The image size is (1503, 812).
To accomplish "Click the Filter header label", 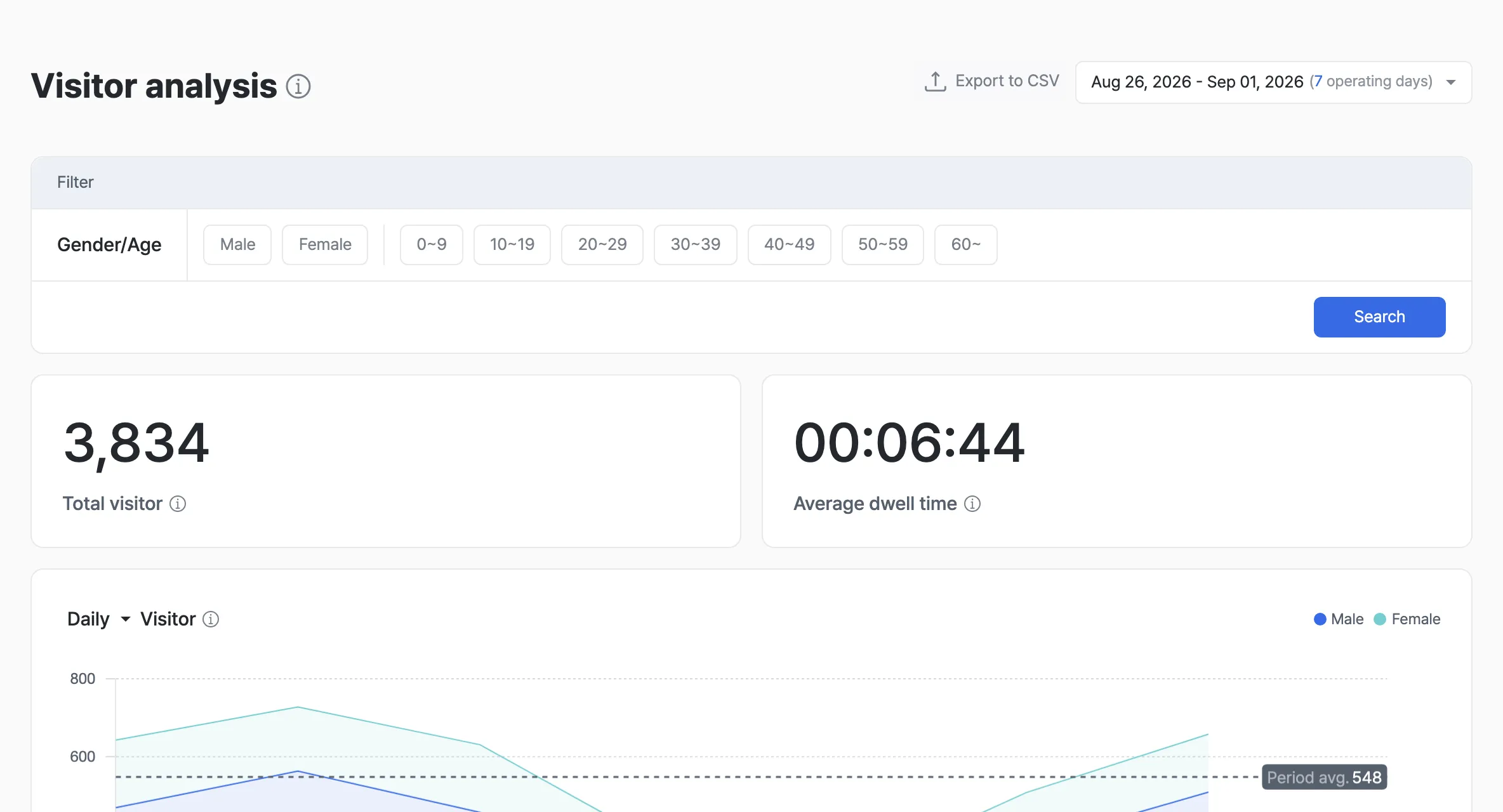I will pyautogui.click(x=76, y=183).
